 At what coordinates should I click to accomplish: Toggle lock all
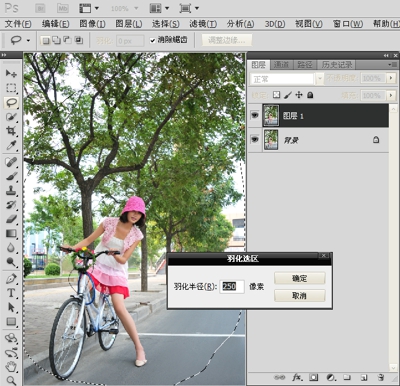coord(310,95)
